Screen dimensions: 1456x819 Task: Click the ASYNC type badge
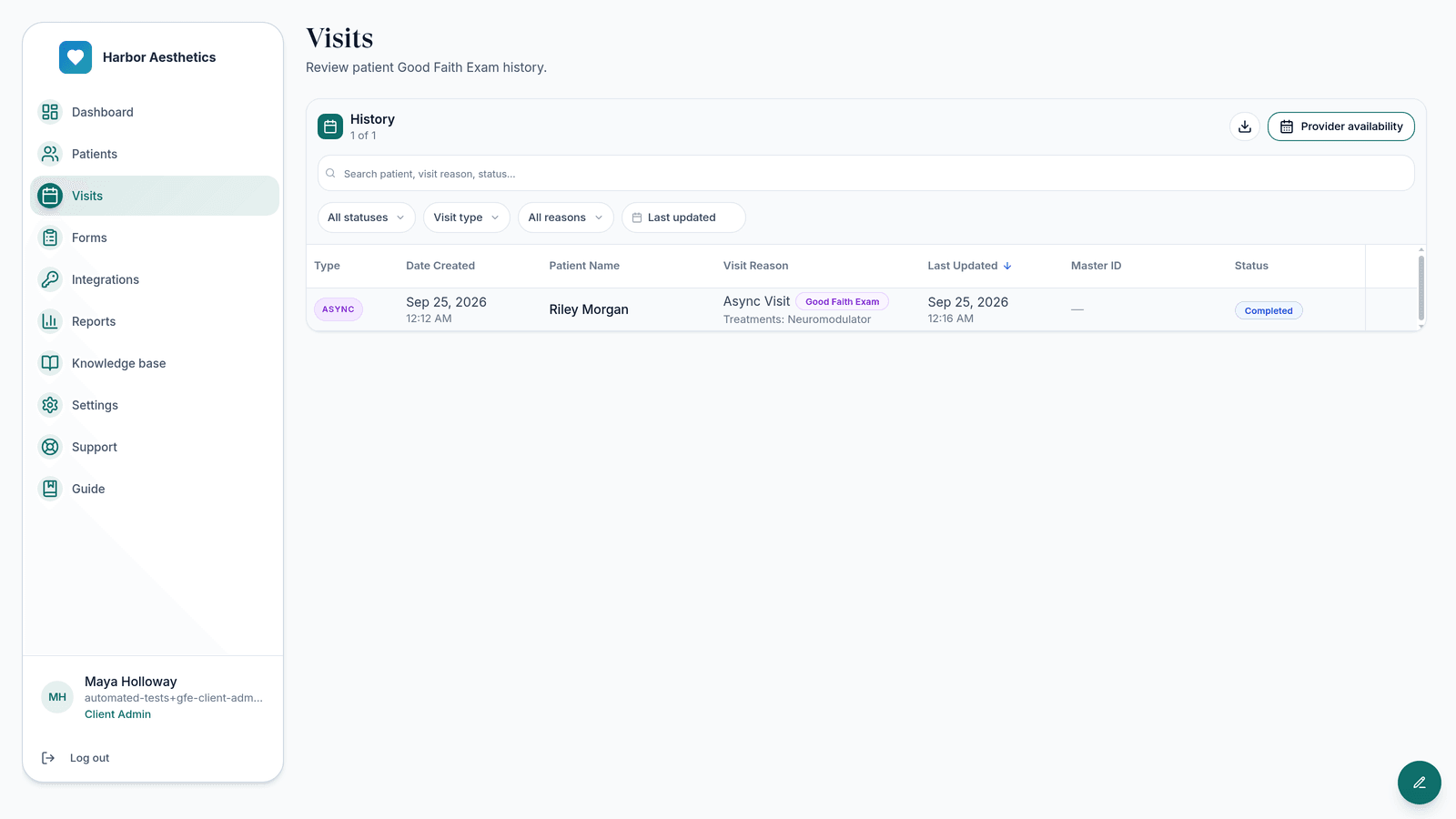(x=339, y=309)
